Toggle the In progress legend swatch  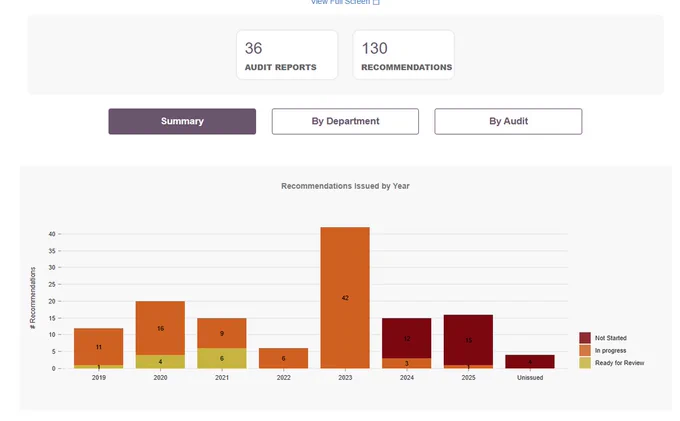(585, 350)
